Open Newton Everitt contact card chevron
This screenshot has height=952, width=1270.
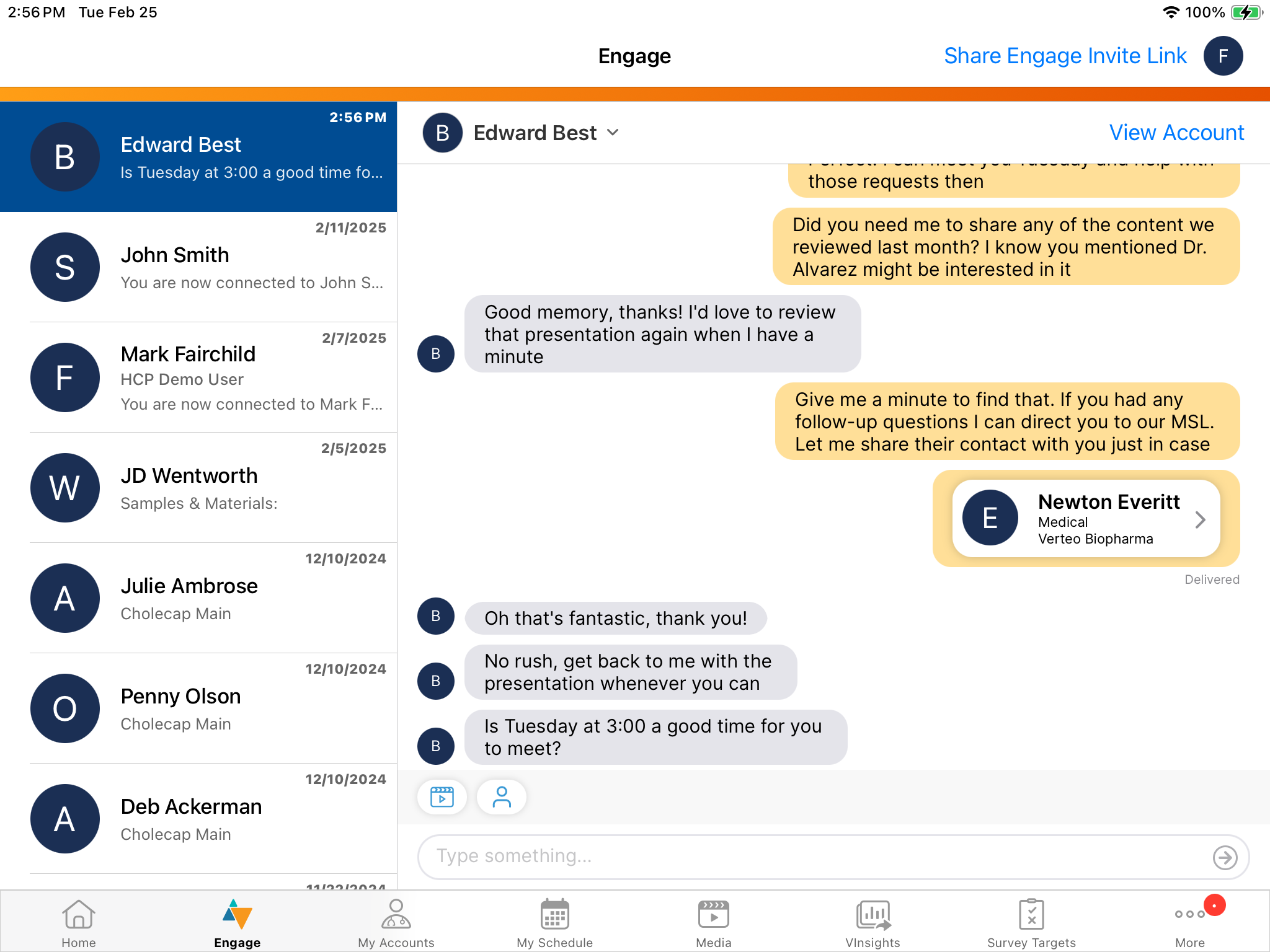click(1200, 519)
